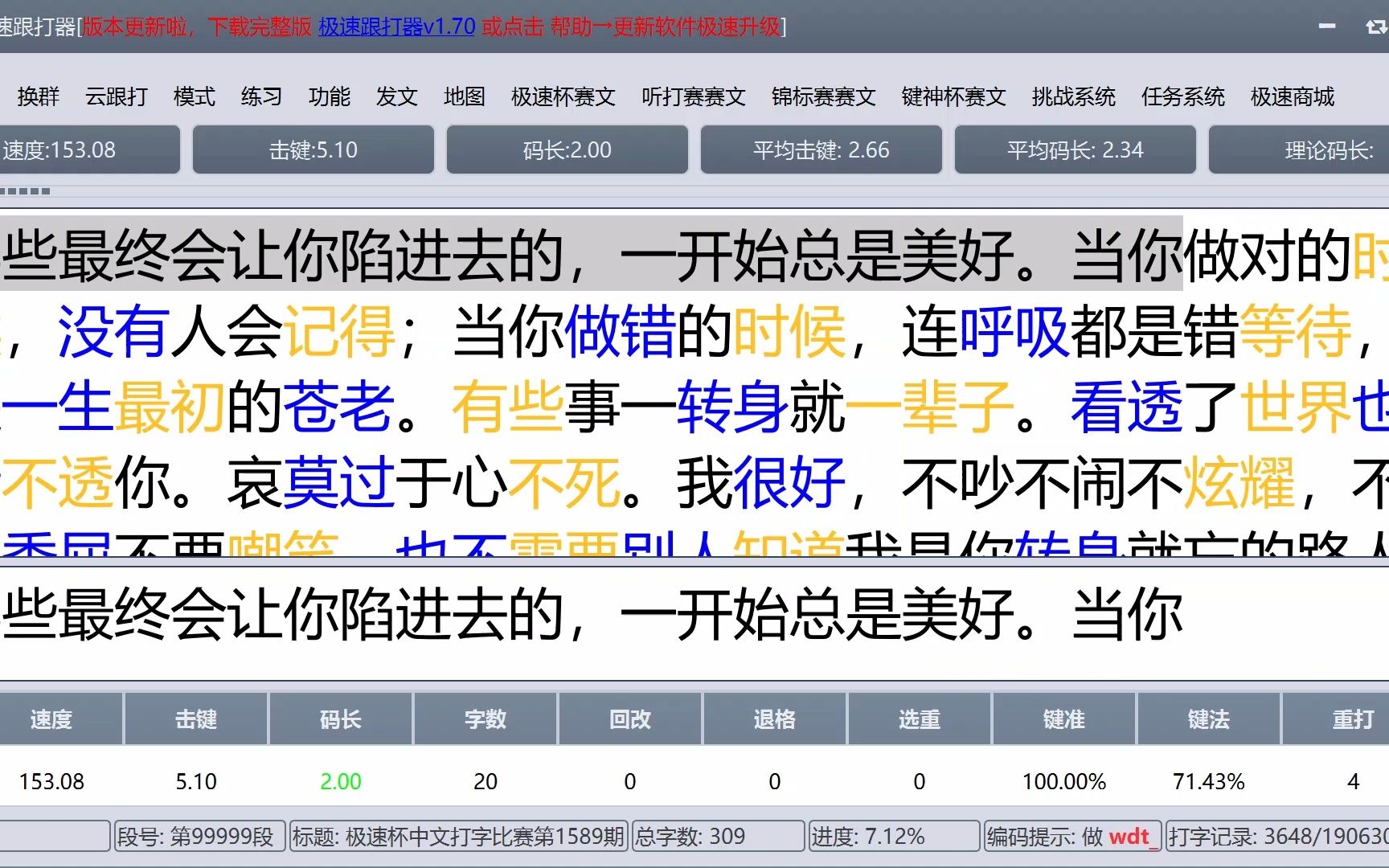Select the 4 retype count cell
The width and height of the screenshot is (1389, 868).
1354,781
